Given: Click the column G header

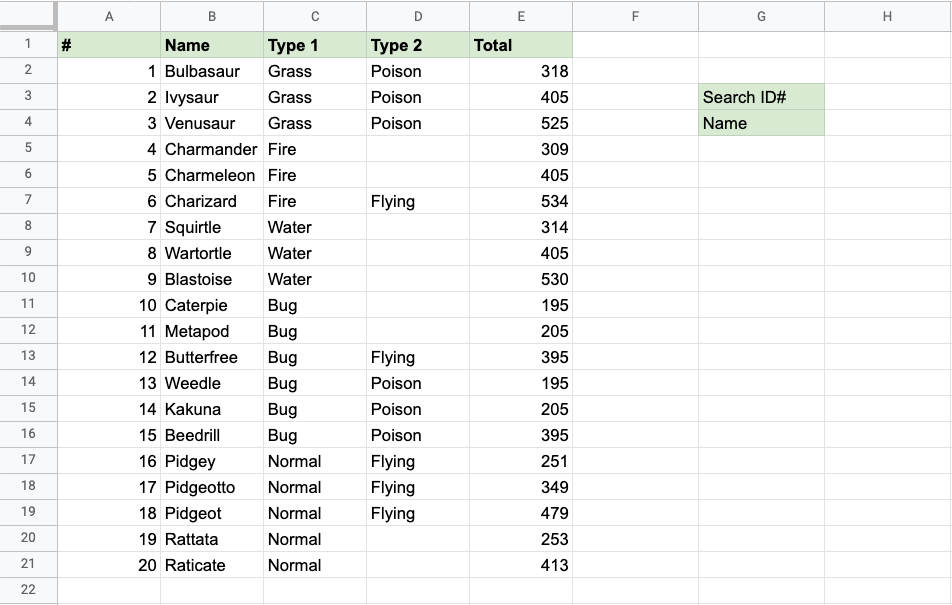Looking at the screenshot, I should click(x=761, y=16).
